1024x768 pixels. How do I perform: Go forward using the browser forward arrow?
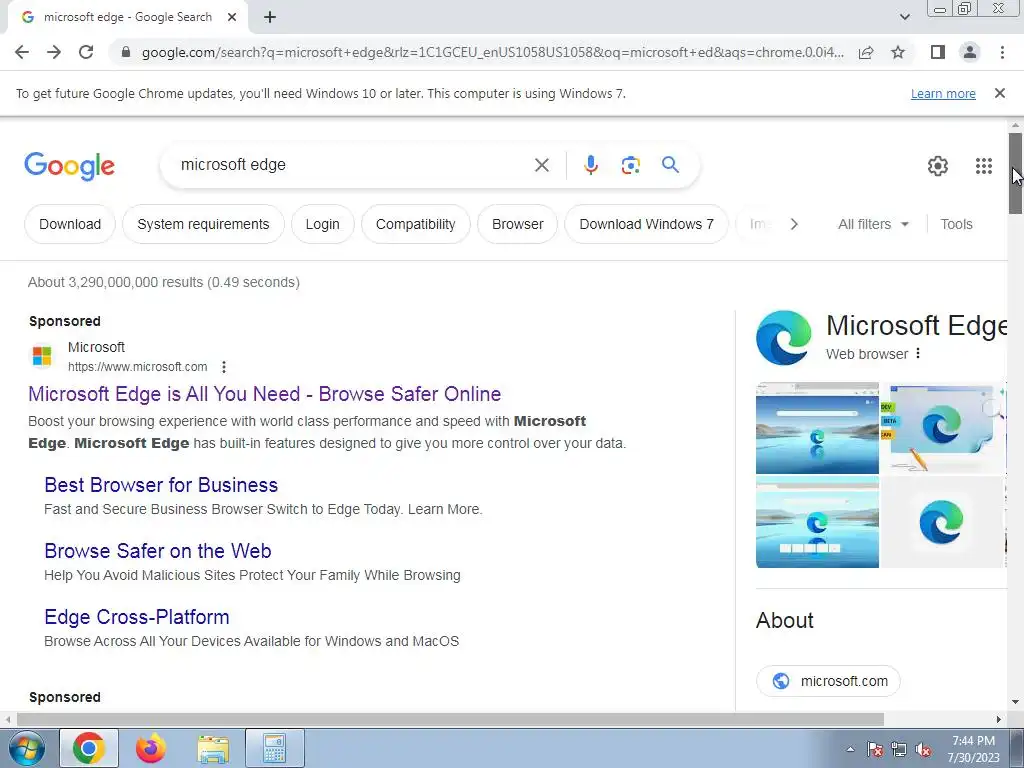click(54, 52)
